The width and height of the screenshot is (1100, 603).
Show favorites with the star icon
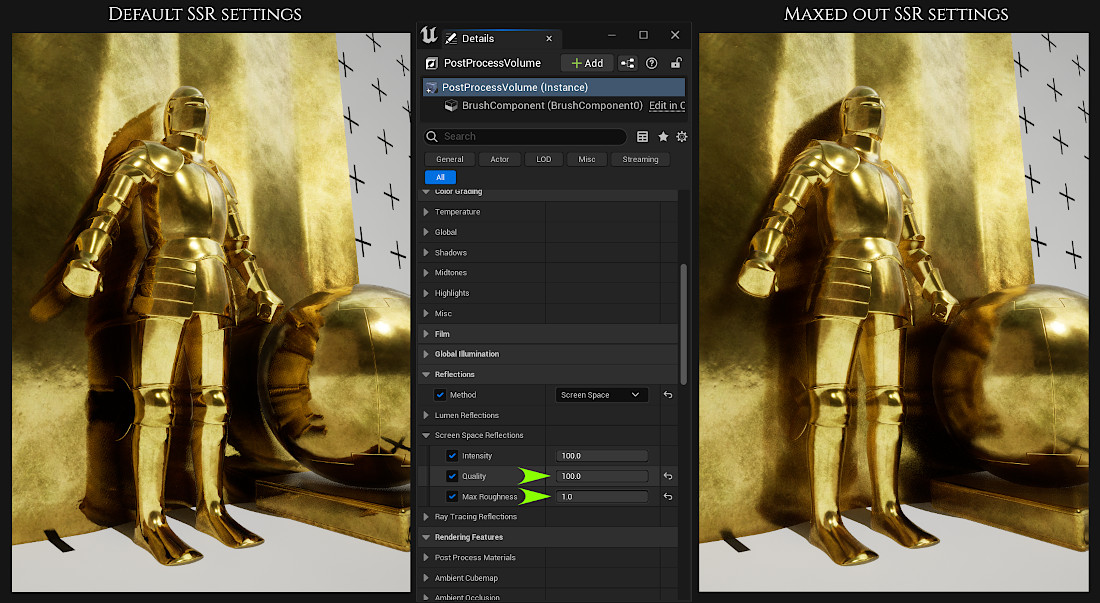coord(662,137)
